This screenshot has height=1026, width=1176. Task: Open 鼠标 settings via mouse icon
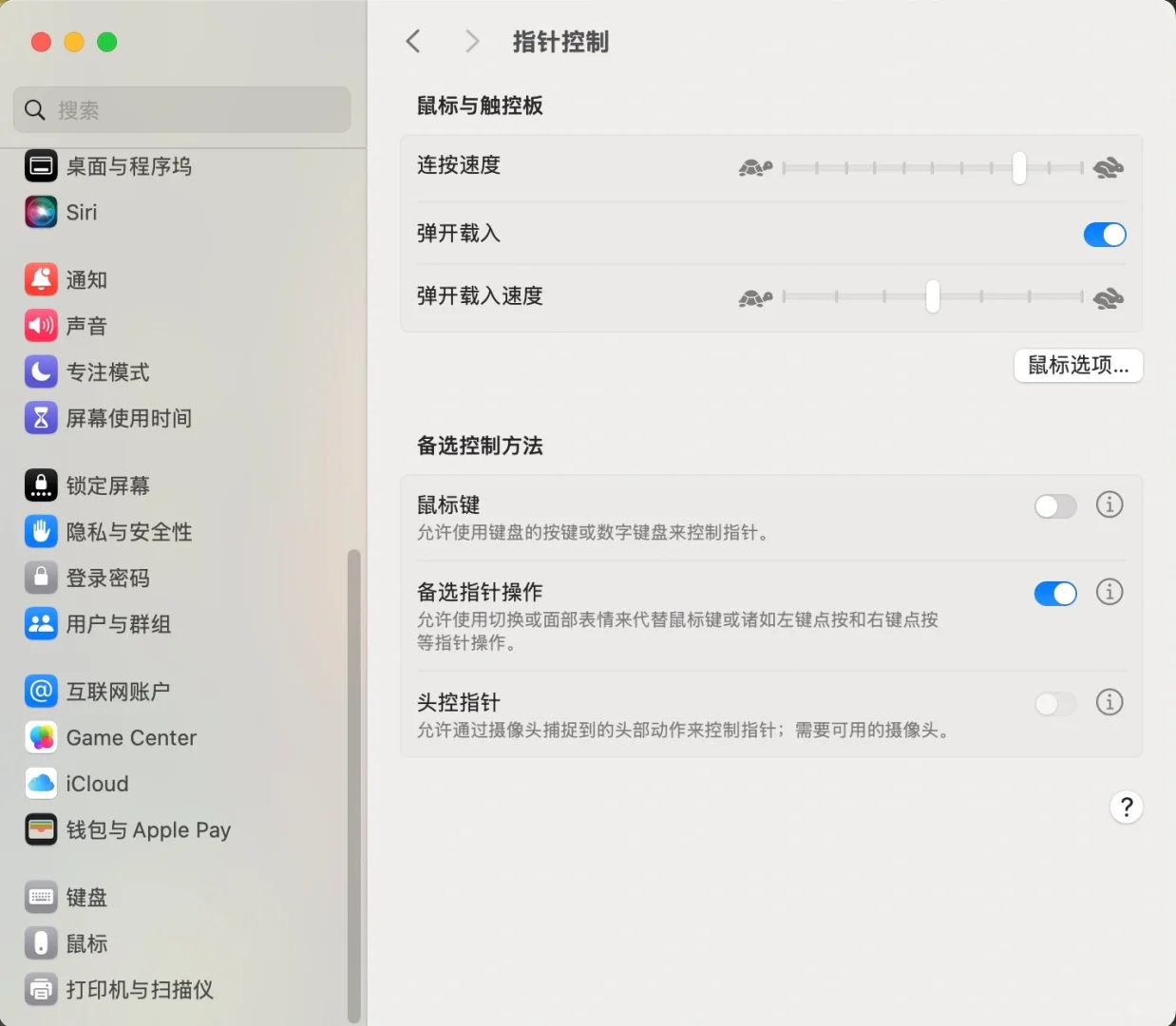pos(41,943)
